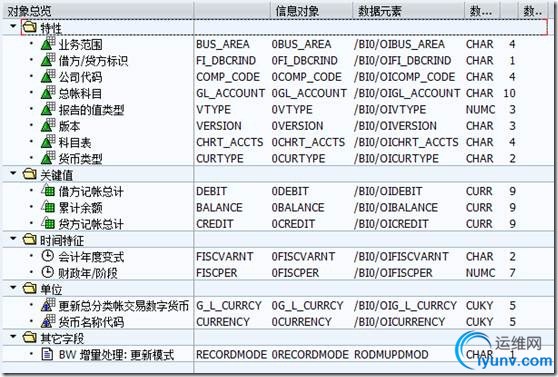Click the 货币类型 characteristic icon
The height and width of the screenshot is (377, 558).
click(x=48, y=158)
